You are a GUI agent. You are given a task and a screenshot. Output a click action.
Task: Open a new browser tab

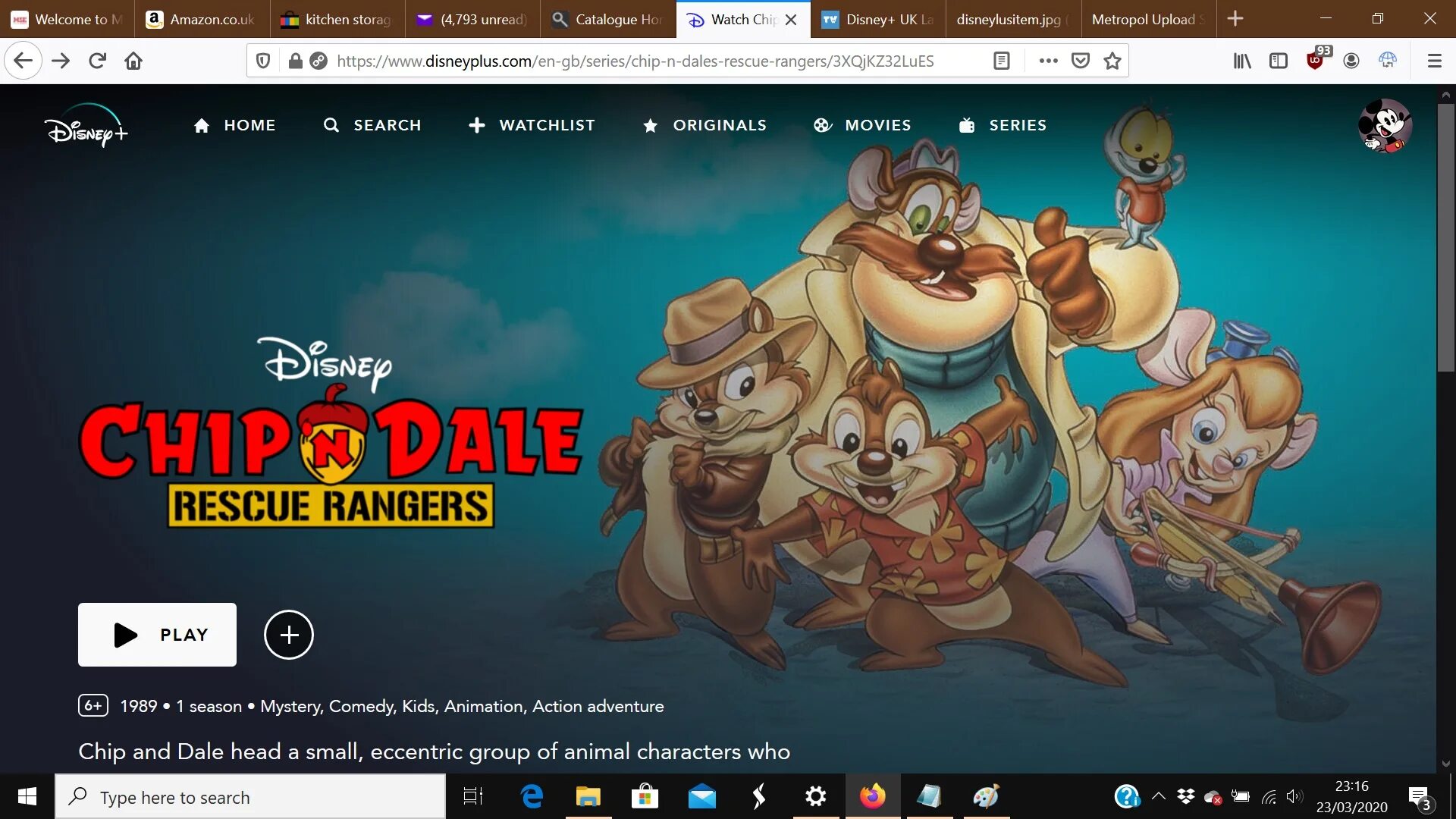coord(1235,19)
